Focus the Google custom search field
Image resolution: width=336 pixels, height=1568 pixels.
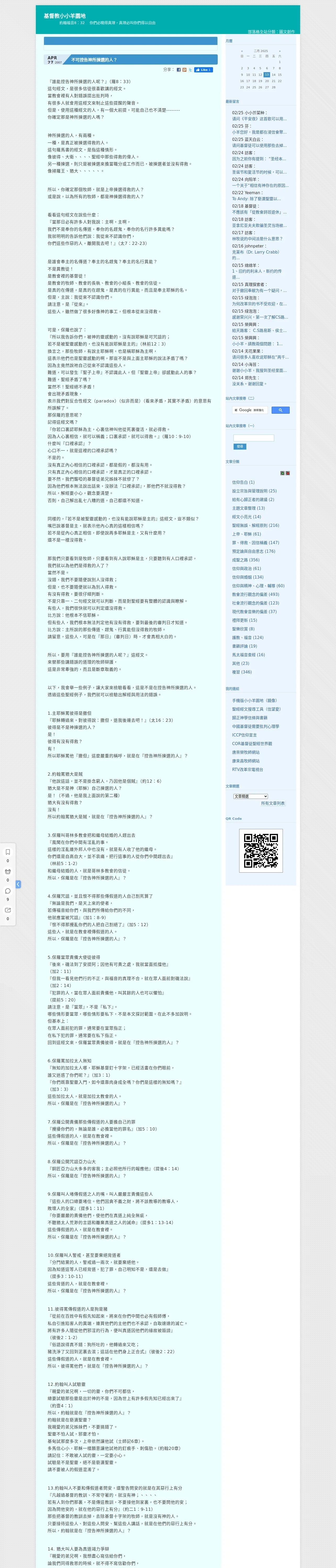(250, 410)
